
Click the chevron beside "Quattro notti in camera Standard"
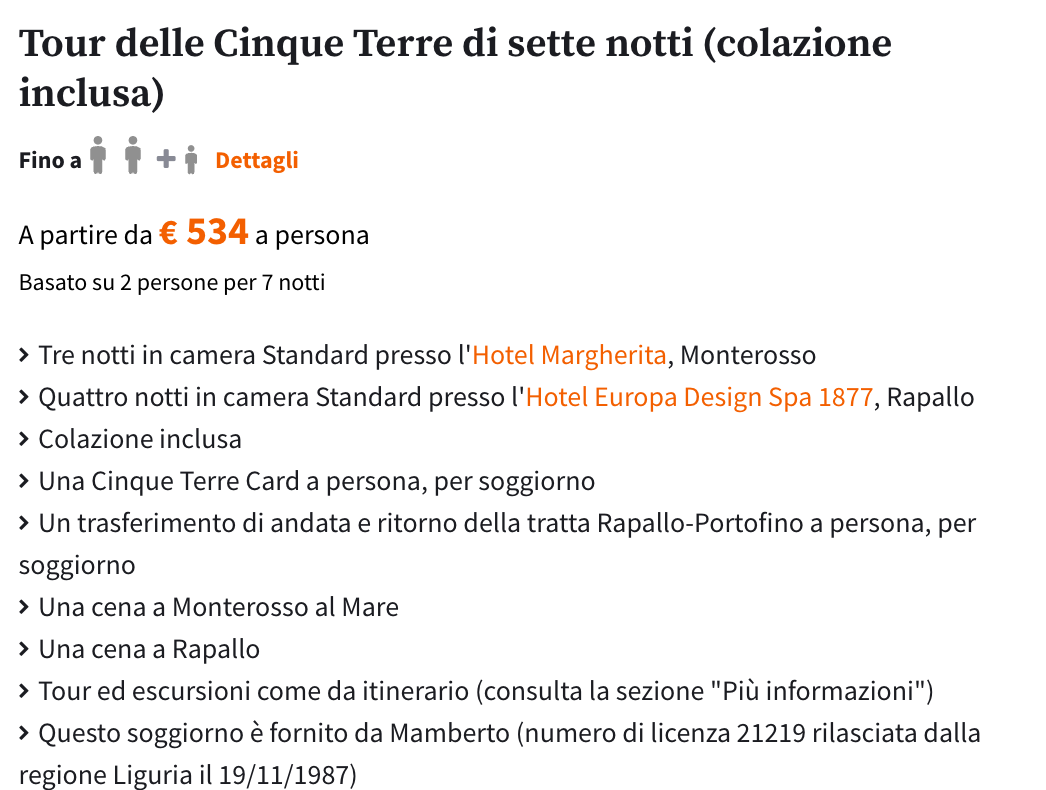(x=25, y=398)
